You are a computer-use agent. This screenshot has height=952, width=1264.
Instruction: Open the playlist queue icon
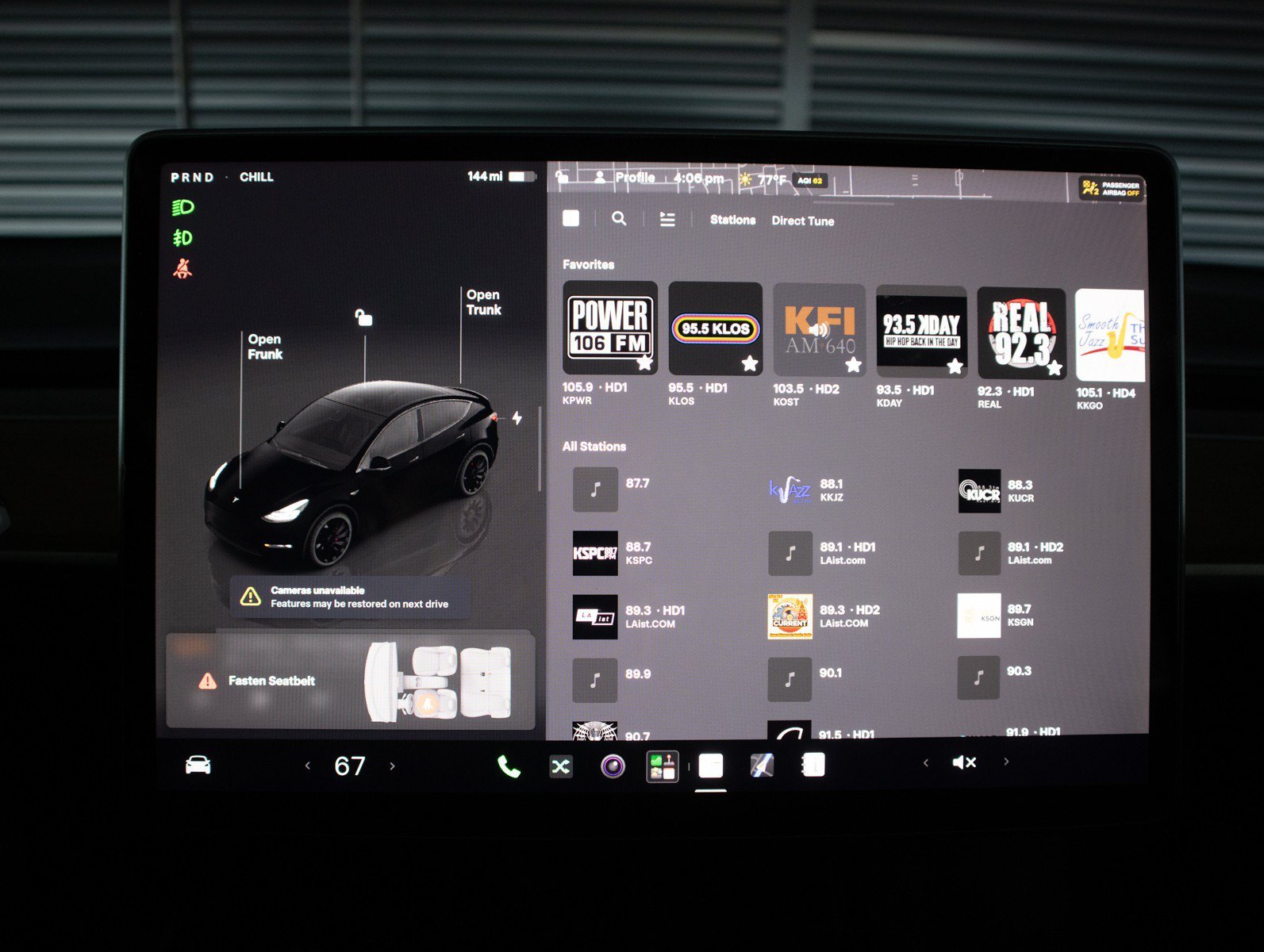point(667,220)
